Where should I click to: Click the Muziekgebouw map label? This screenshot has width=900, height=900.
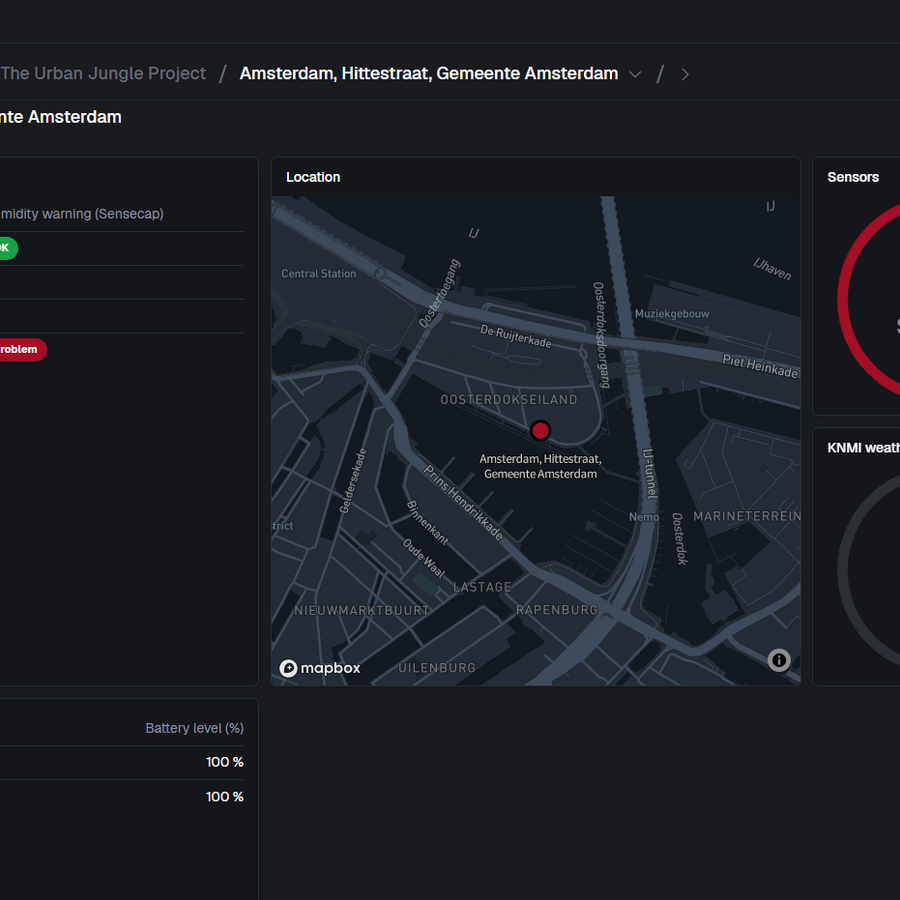672,314
